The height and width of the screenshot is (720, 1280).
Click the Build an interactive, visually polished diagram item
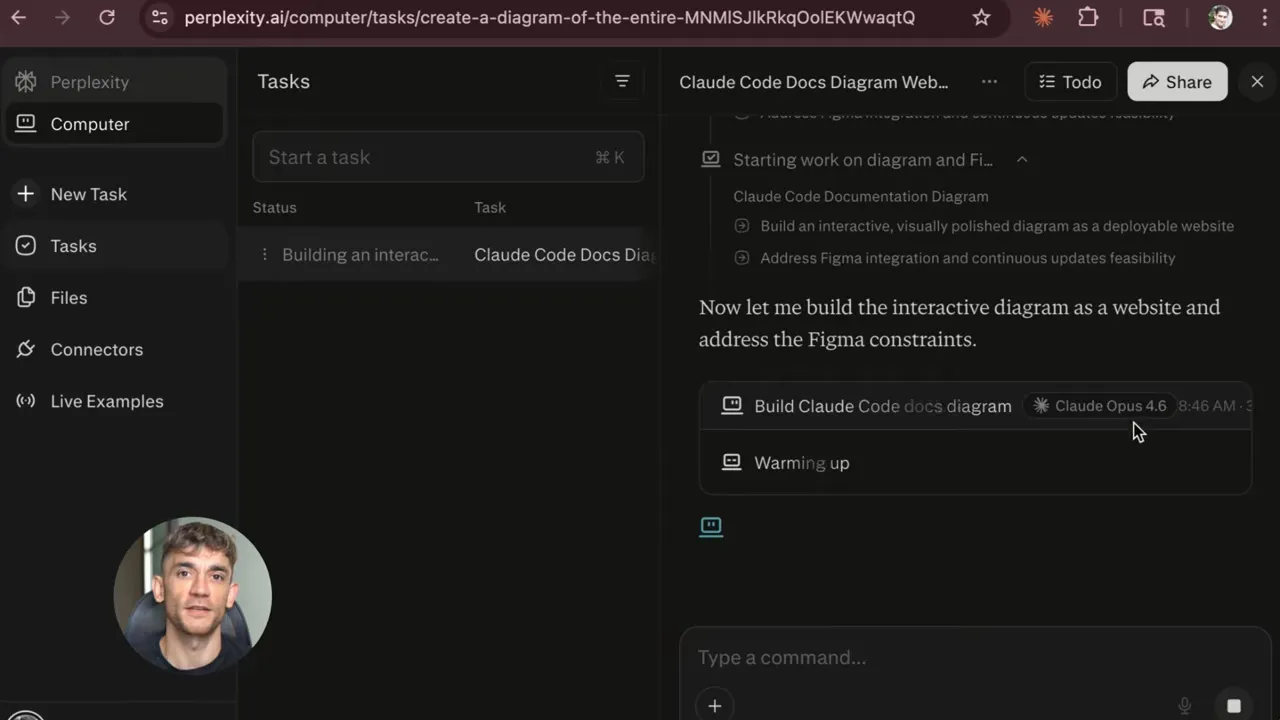pos(997,226)
